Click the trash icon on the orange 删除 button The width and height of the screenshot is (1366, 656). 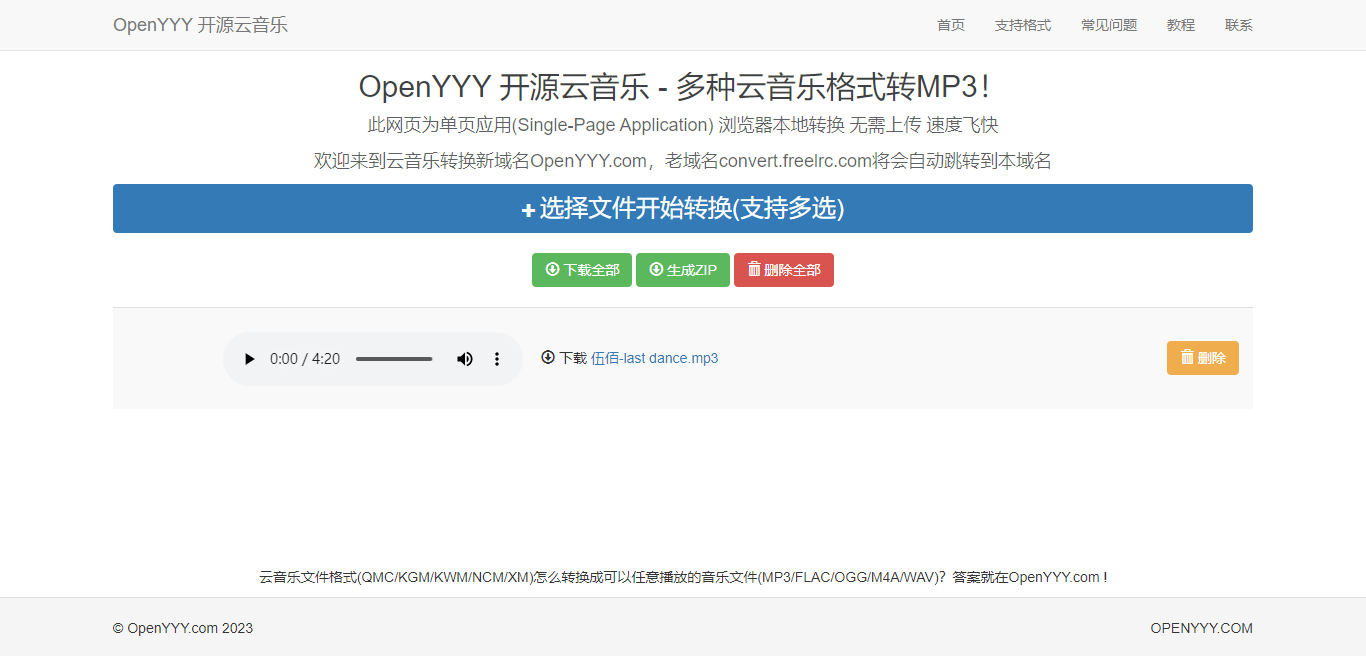[x=1187, y=357]
